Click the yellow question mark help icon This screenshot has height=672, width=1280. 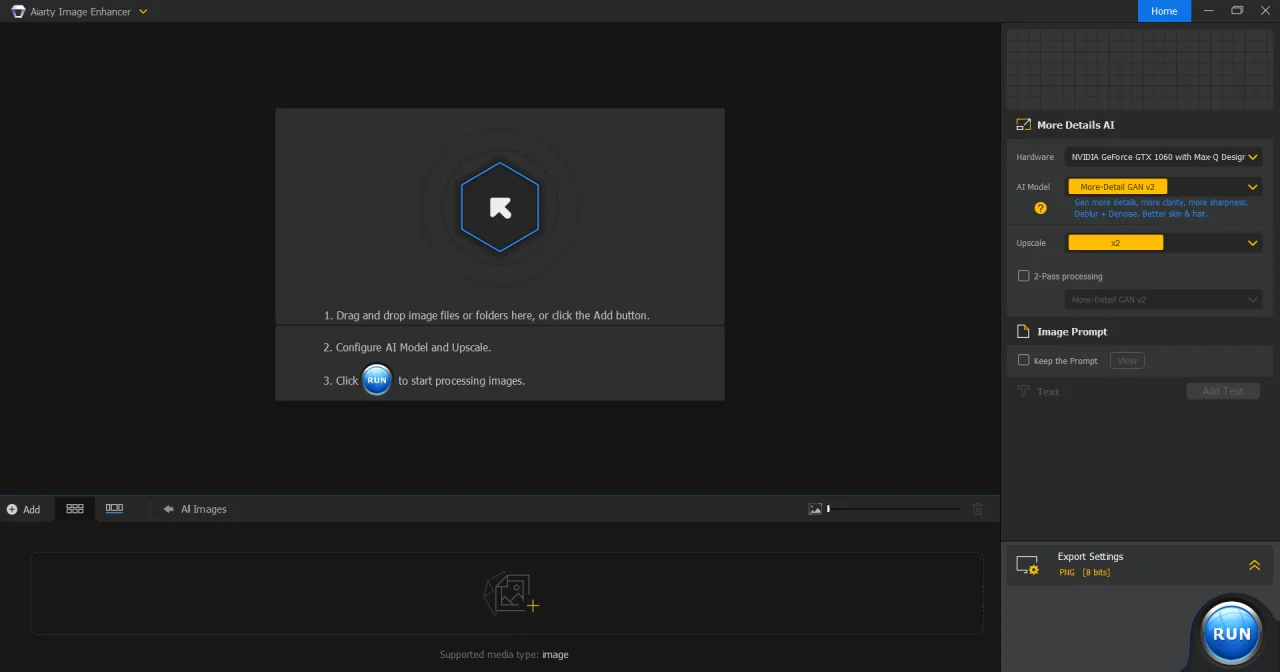pos(1040,208)
